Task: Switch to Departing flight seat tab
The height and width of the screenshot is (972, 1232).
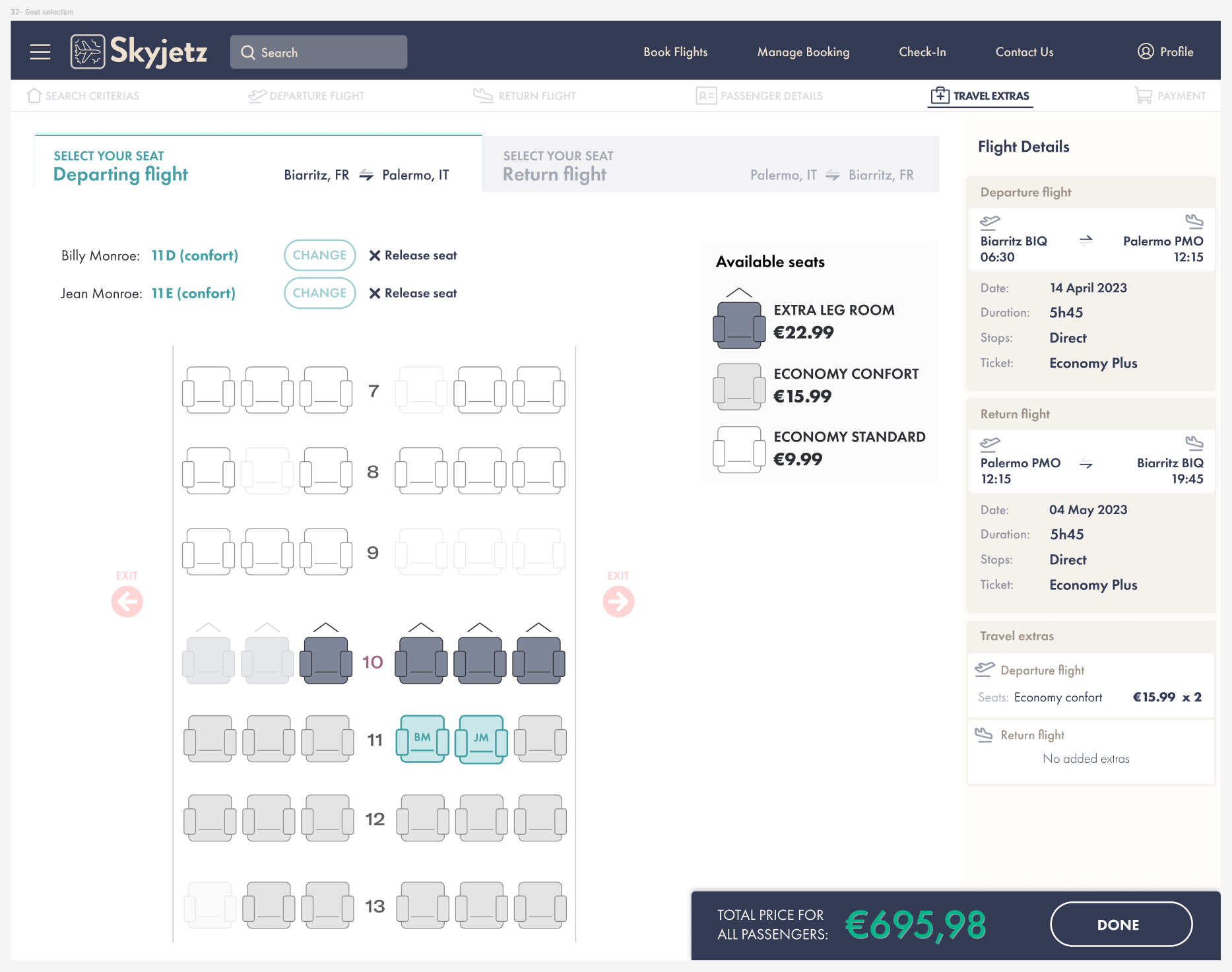Action: tap(258, 164)
